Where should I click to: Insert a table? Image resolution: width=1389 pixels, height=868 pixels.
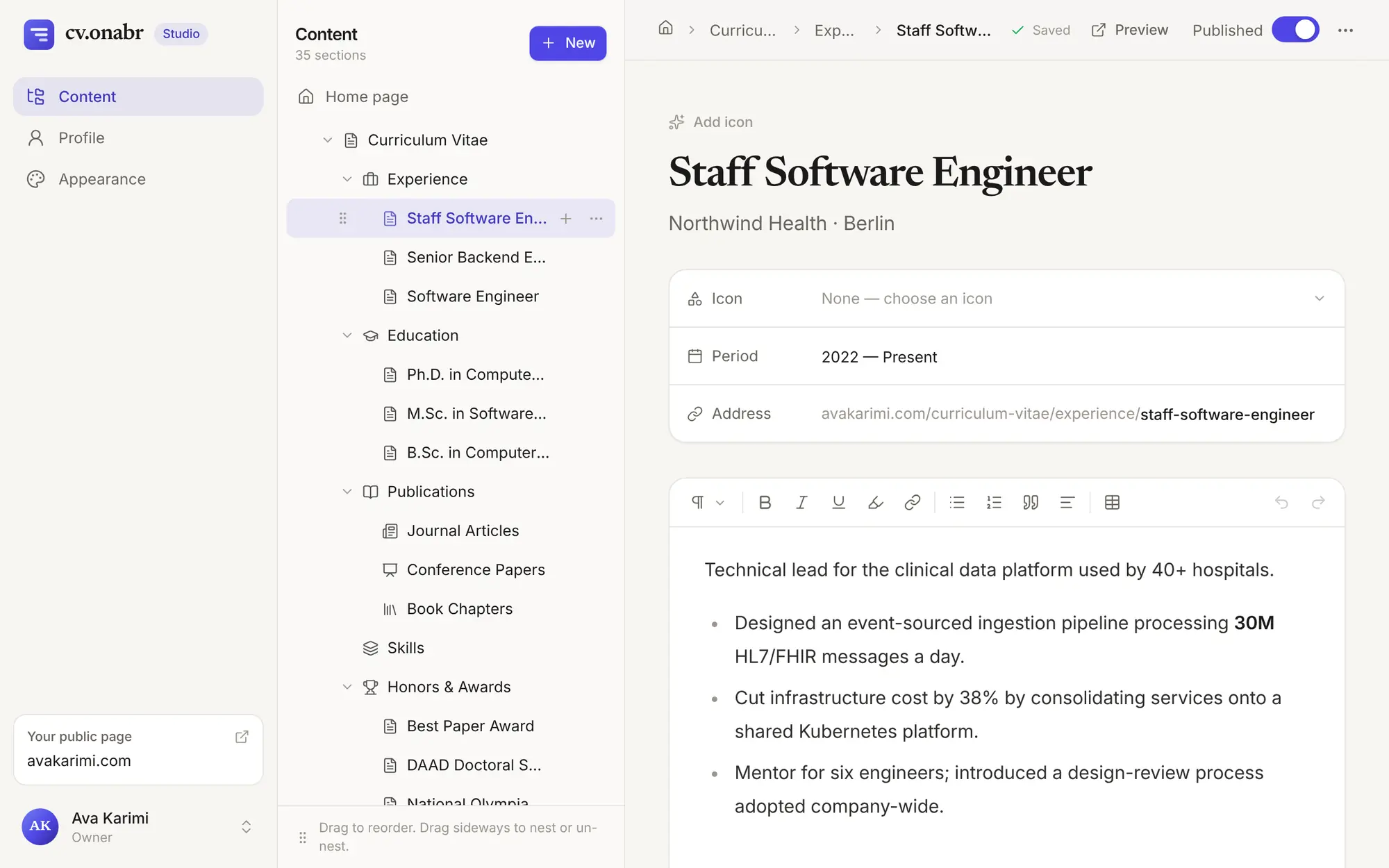tap(1112, 503)
